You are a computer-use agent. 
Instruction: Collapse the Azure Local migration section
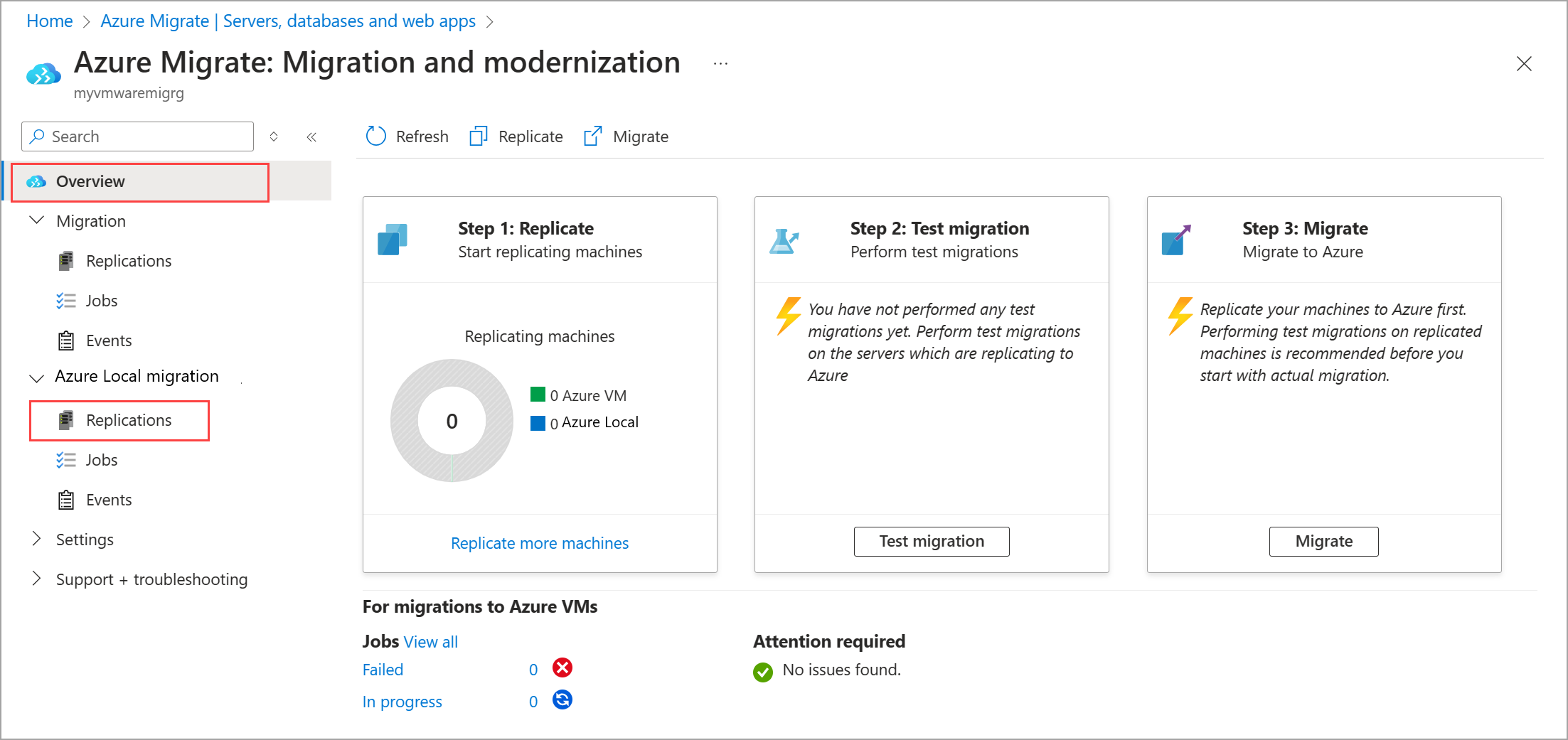pos(36,377)
